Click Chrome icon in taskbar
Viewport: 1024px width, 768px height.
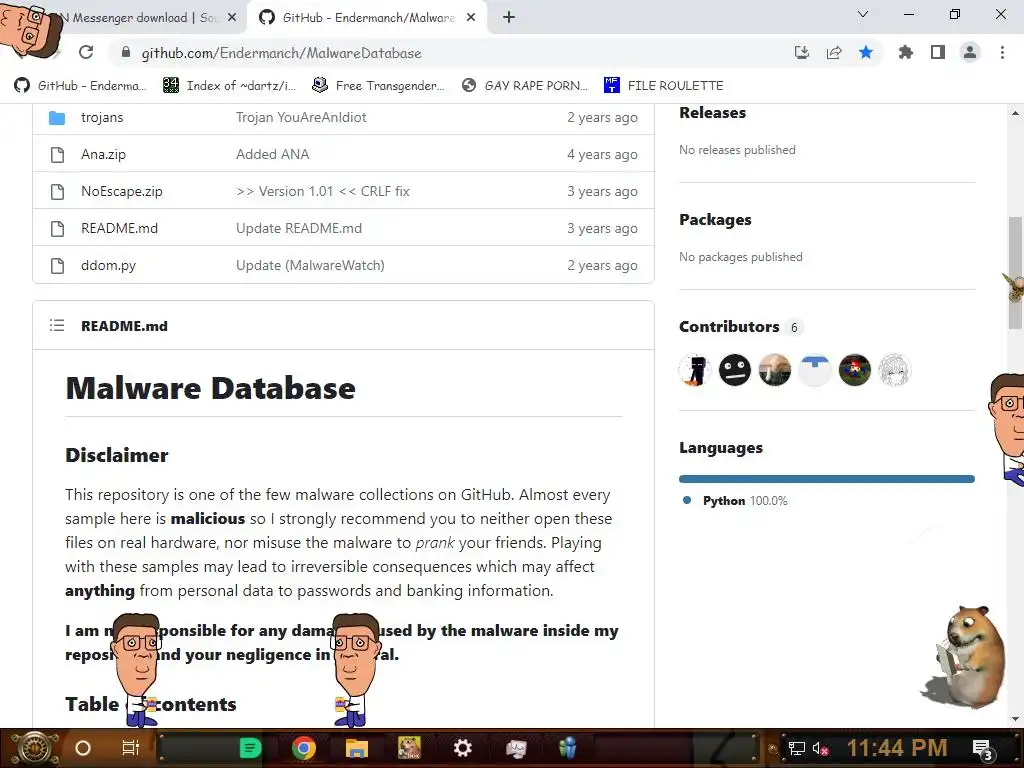coord(304,748)
